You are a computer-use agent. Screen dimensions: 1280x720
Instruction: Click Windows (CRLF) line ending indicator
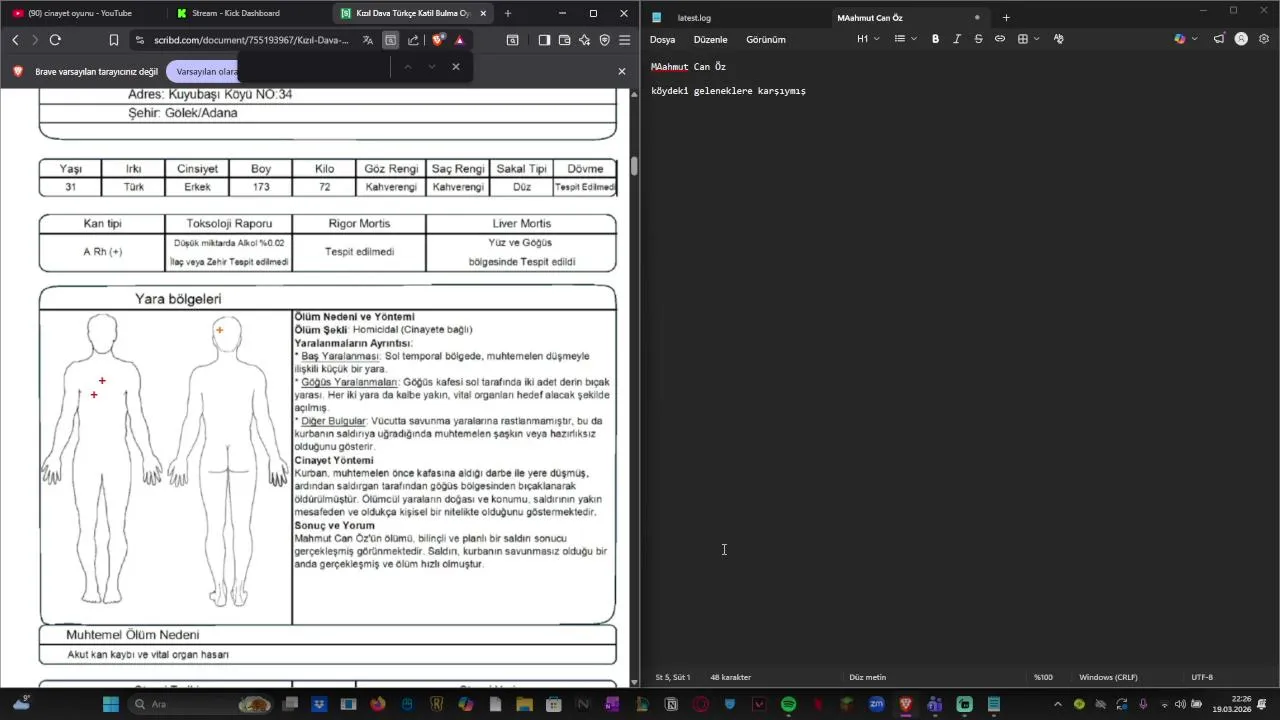click(1108, 677)
